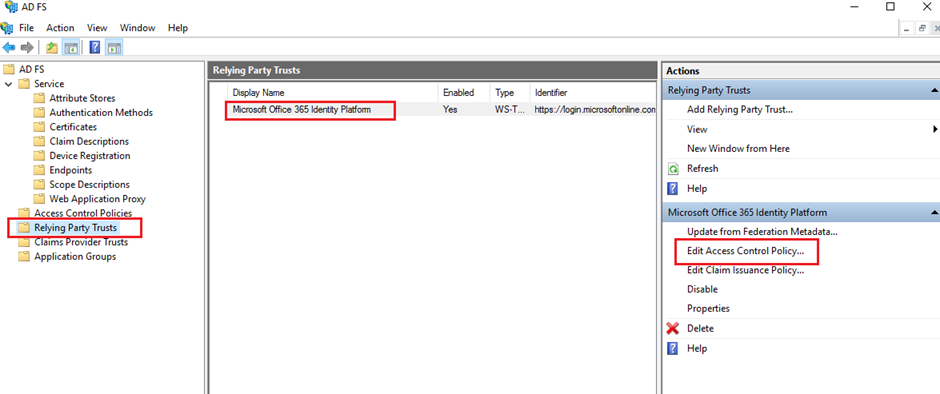Click Delete action text
This screenshot has height=394, width=940.
click(700, 328)
